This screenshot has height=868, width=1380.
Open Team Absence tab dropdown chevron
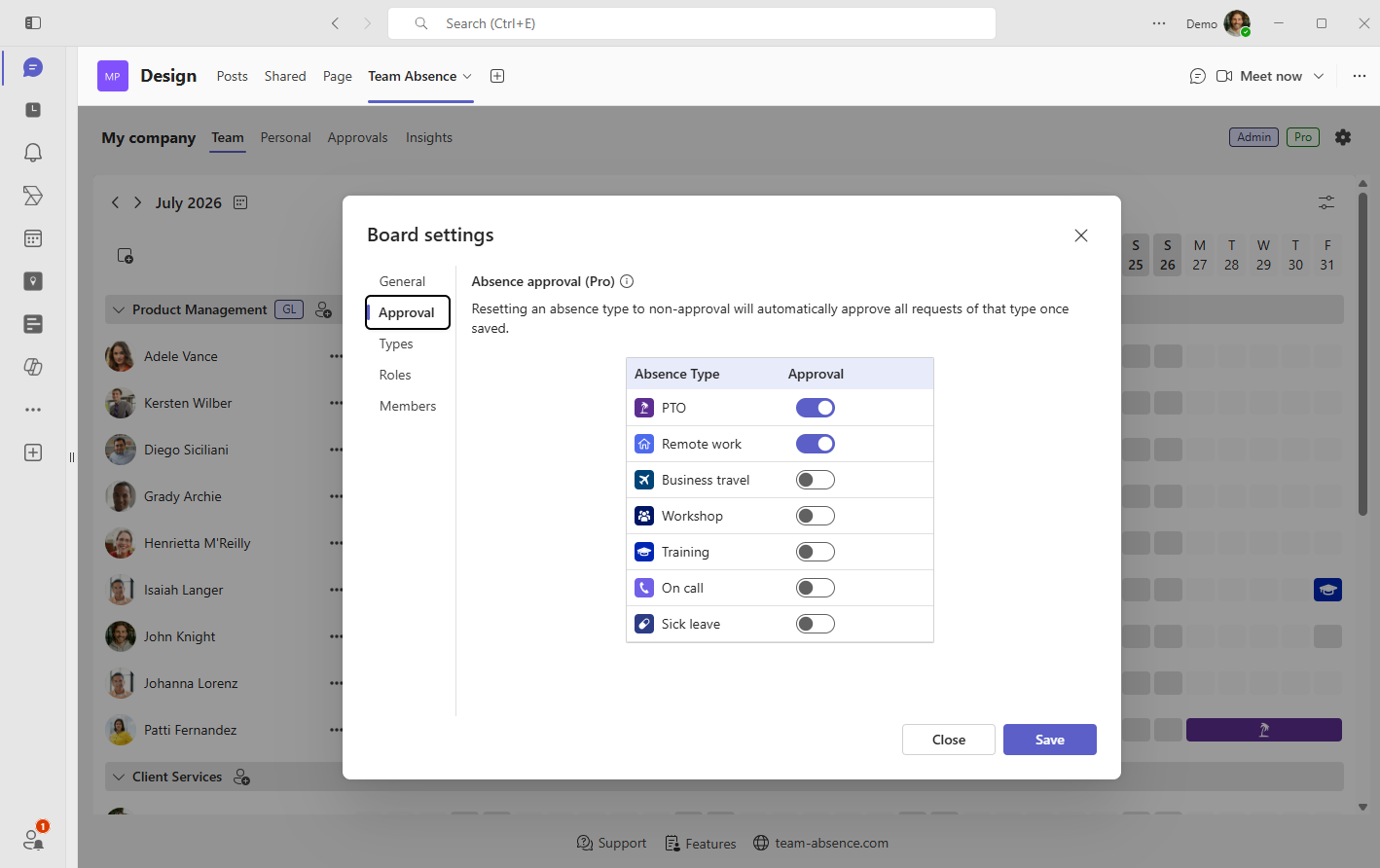[467, 76]
